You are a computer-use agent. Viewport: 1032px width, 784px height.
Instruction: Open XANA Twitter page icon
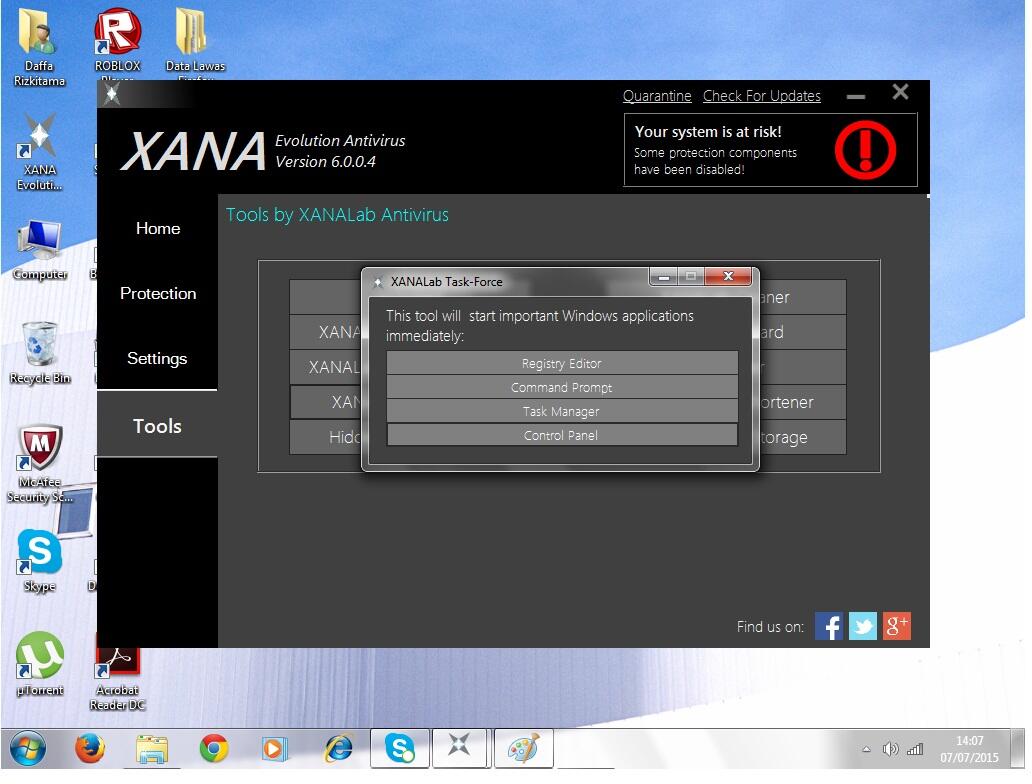pos(863,626)
